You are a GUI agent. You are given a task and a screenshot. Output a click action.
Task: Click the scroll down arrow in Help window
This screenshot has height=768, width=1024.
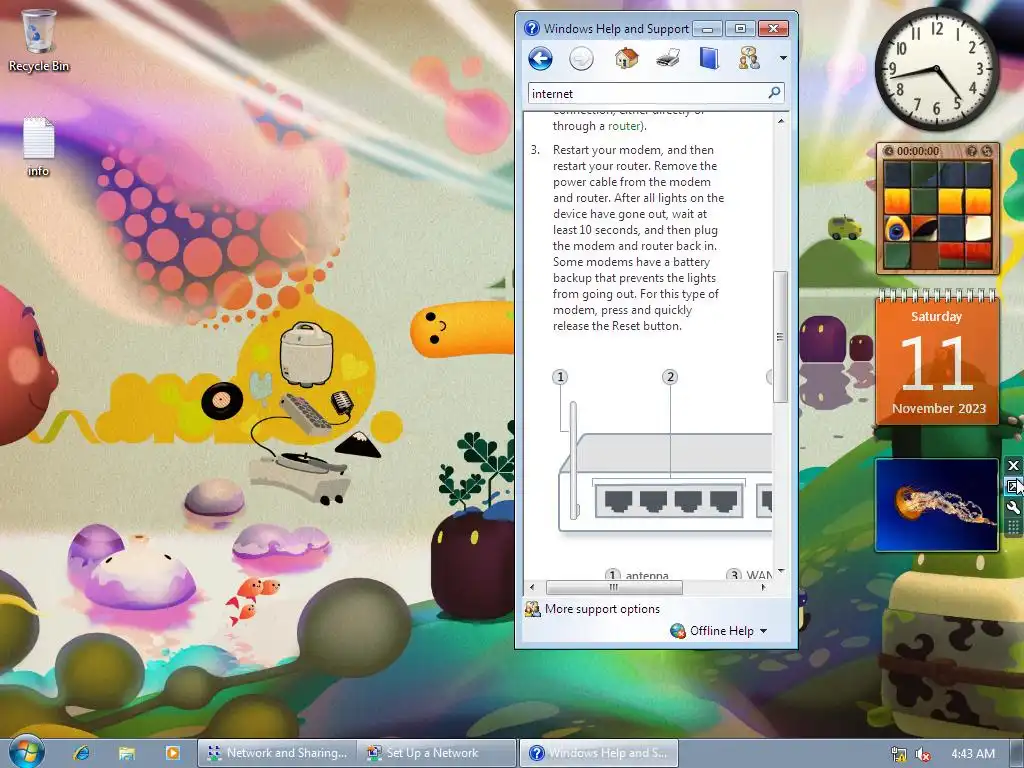click(780, 572)
